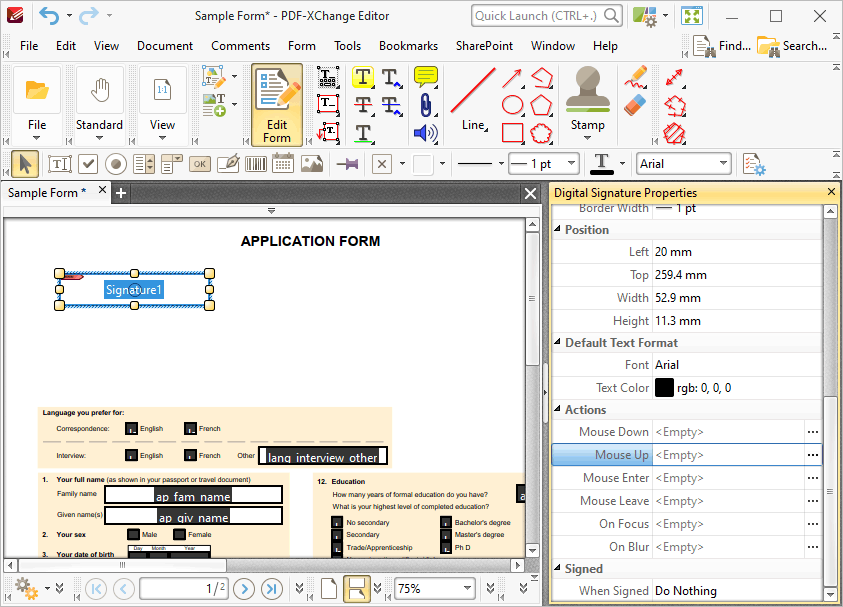This screenshot has height=607, width=843.
Task: Open the File menu
Action: 29,46
